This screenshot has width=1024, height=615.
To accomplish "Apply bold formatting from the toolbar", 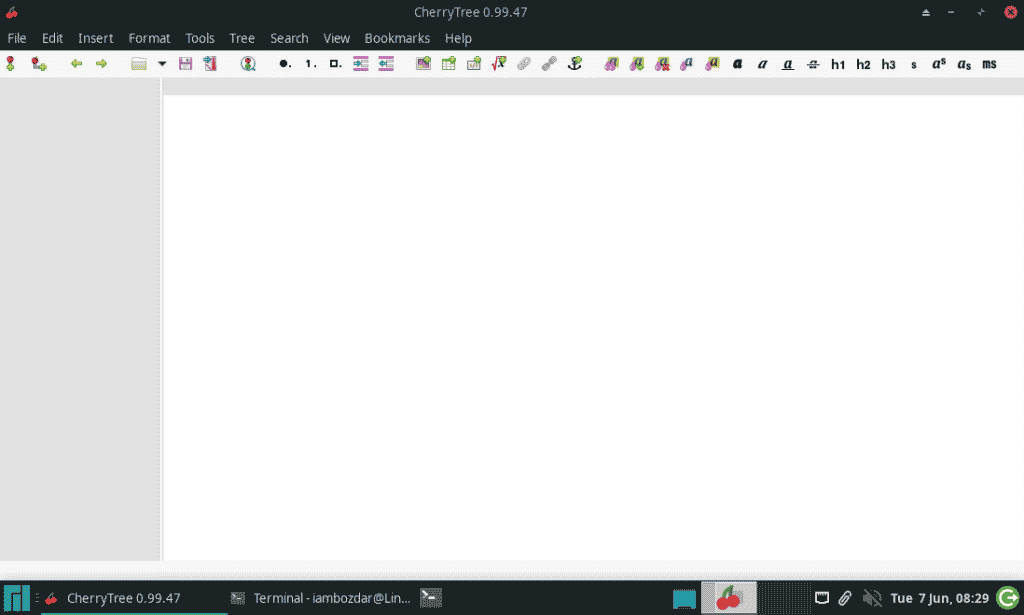I will tap(737, 63).
